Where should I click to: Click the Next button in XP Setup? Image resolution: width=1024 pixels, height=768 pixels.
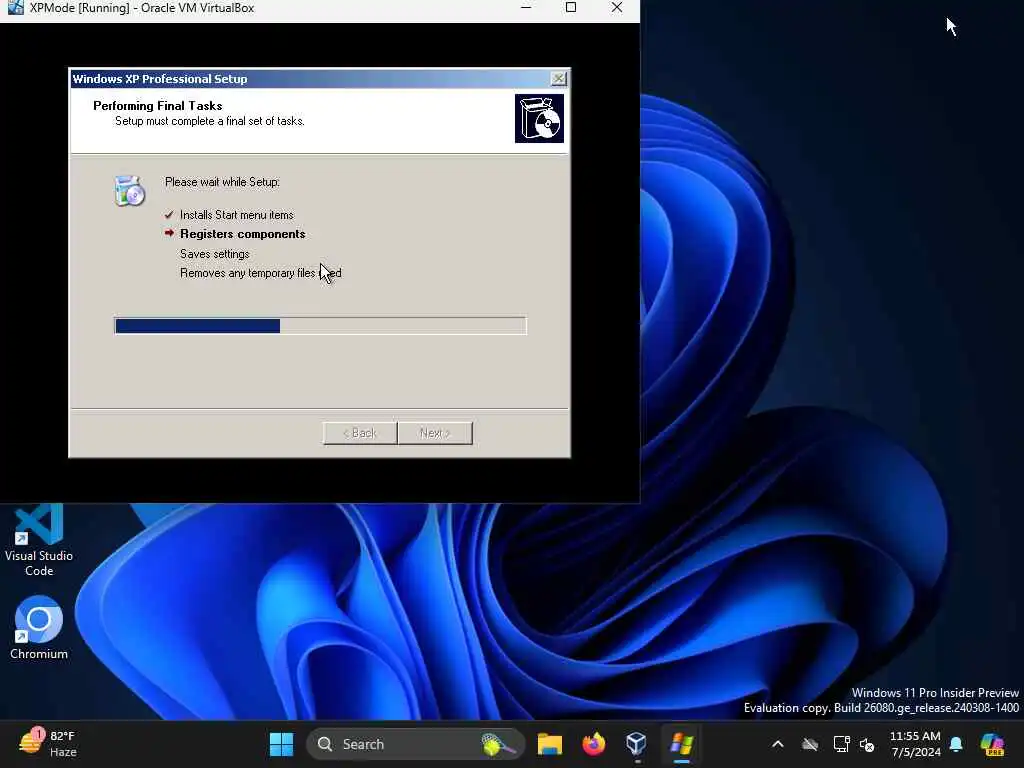pyautogui.click(x=435, y=433)
